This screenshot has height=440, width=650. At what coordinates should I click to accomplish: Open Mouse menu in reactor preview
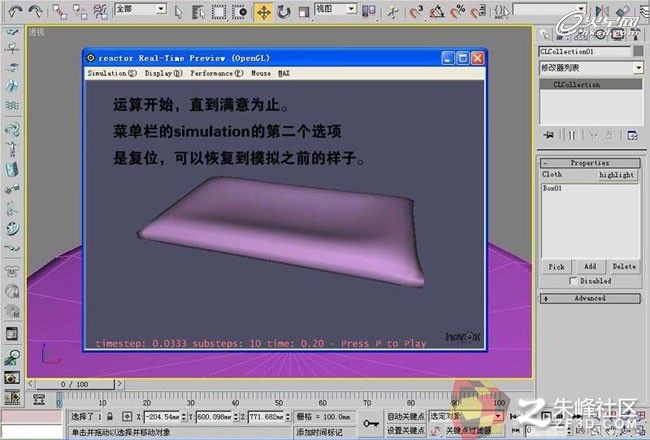[261, 73]
